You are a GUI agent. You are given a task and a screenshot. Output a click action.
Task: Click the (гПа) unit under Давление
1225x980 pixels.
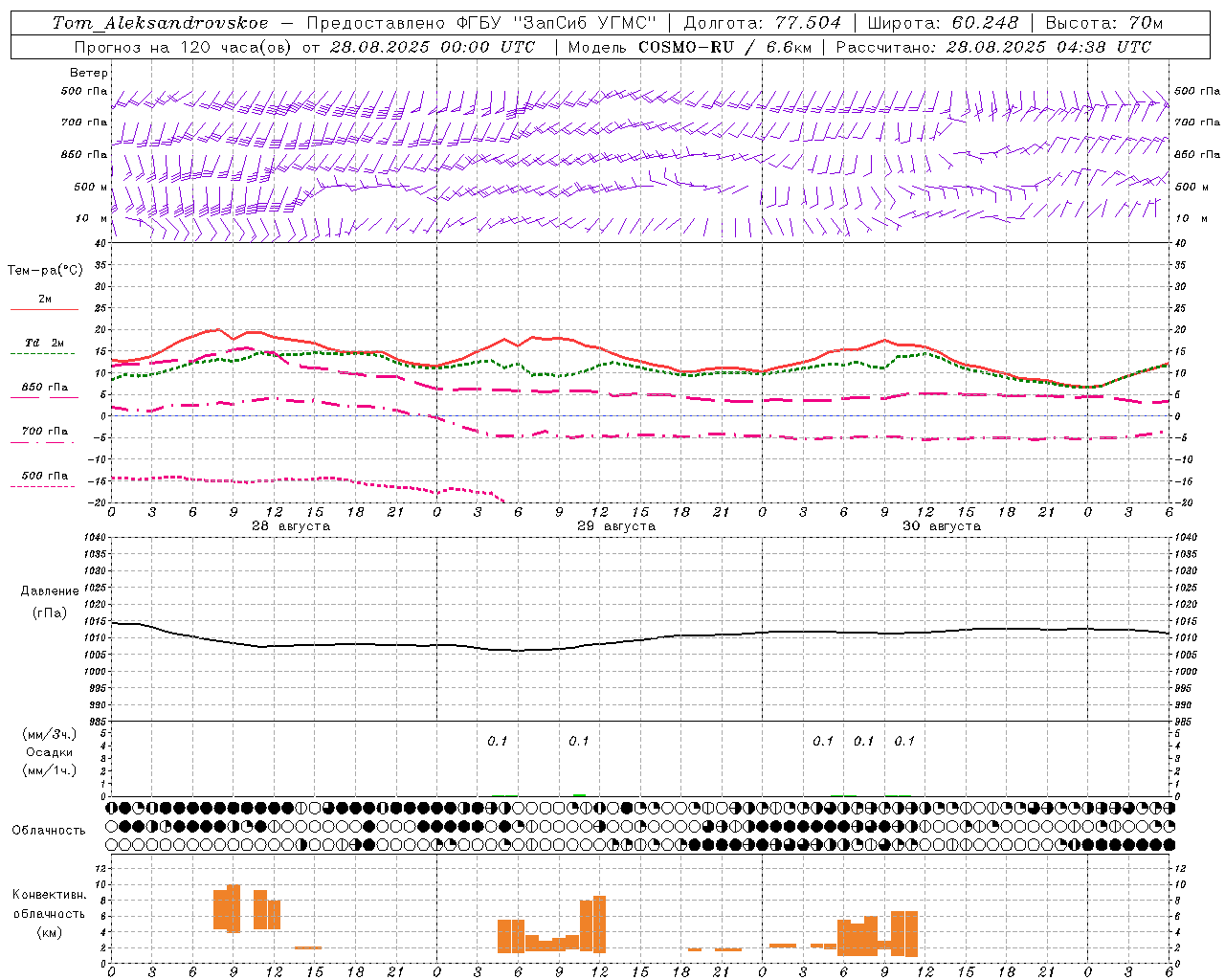[x=50, y=613]
